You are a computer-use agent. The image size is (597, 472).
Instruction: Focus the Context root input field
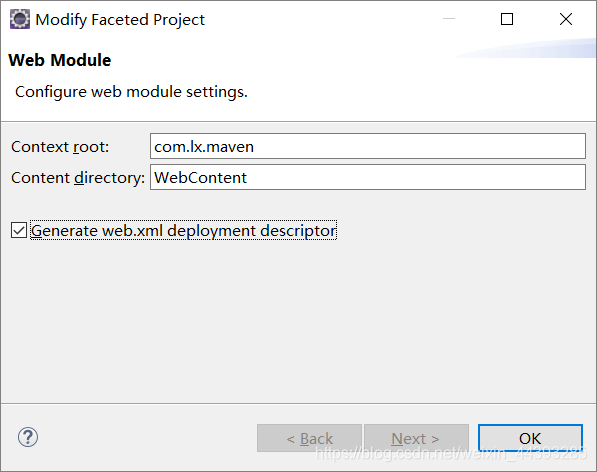click(x=368, y=146)
